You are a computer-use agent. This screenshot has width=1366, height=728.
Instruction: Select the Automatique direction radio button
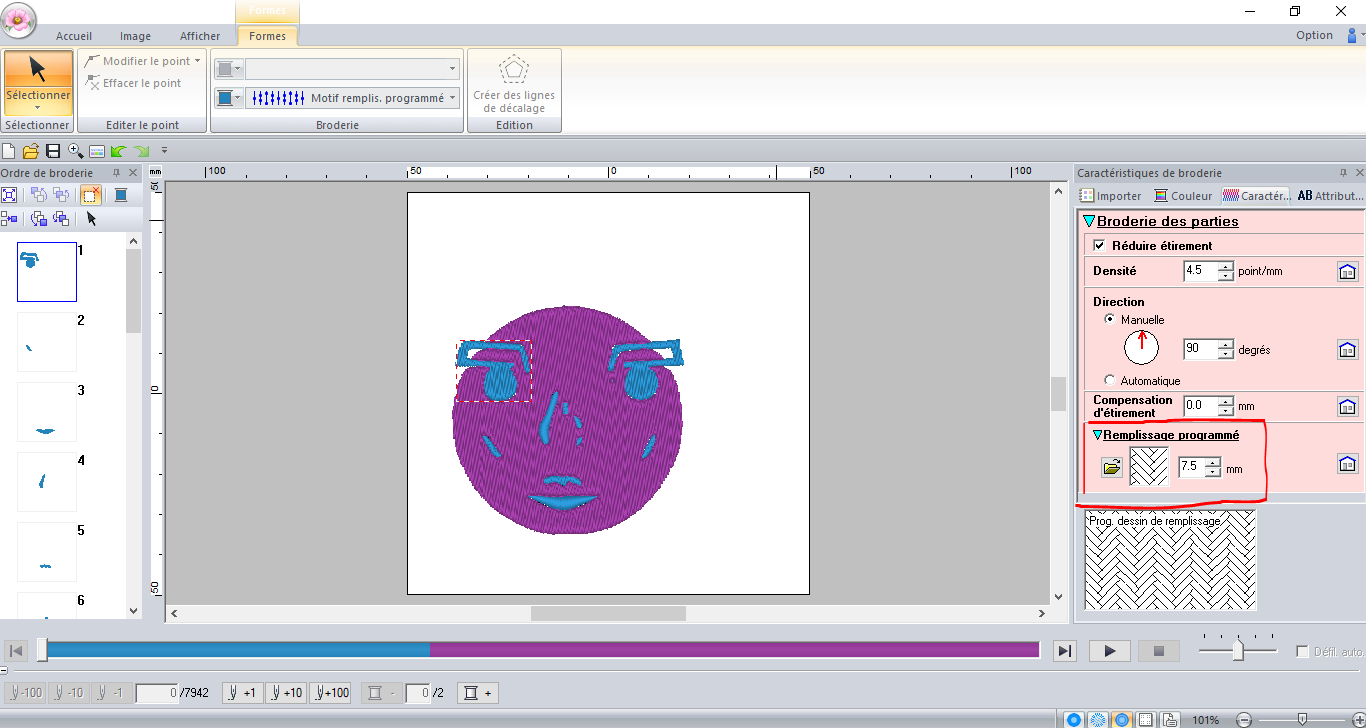click(1110, 380)
